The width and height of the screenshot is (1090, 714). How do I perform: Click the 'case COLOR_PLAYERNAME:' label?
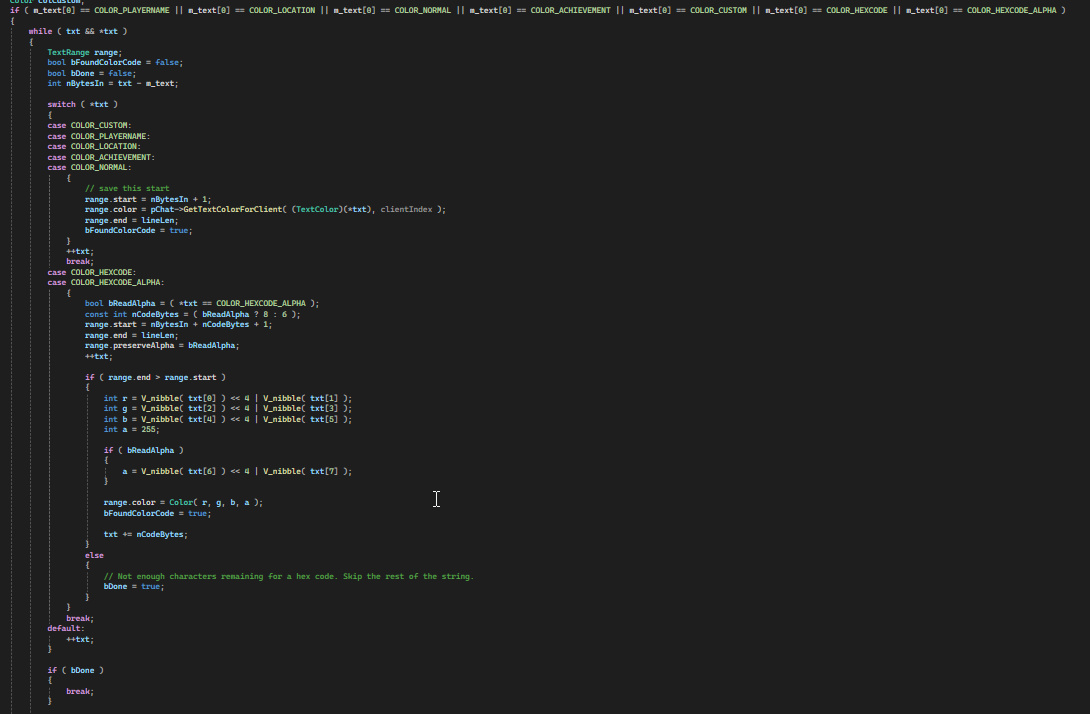pos(99,136)
